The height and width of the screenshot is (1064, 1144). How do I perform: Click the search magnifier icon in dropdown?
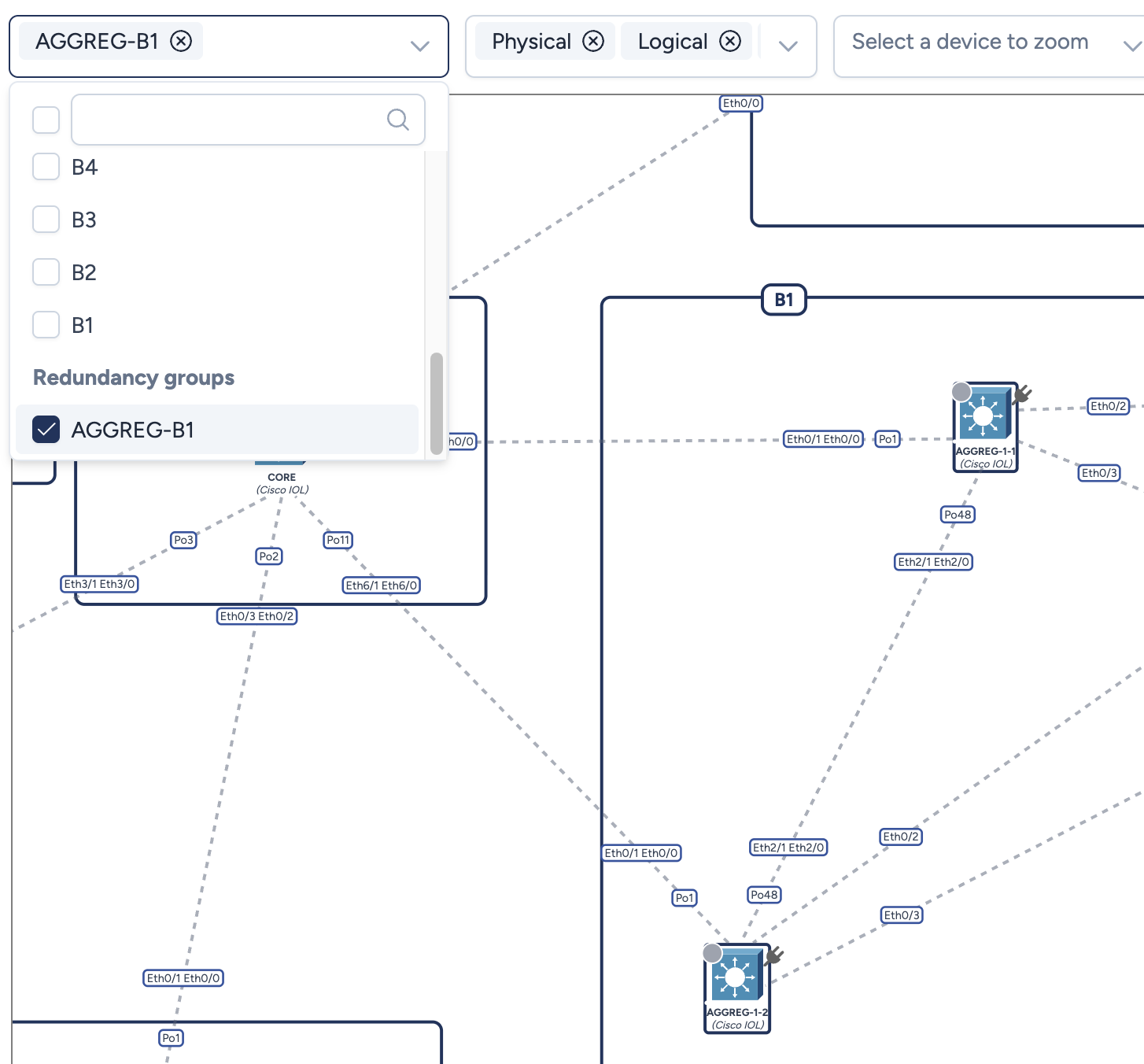(x=398, y=120)
